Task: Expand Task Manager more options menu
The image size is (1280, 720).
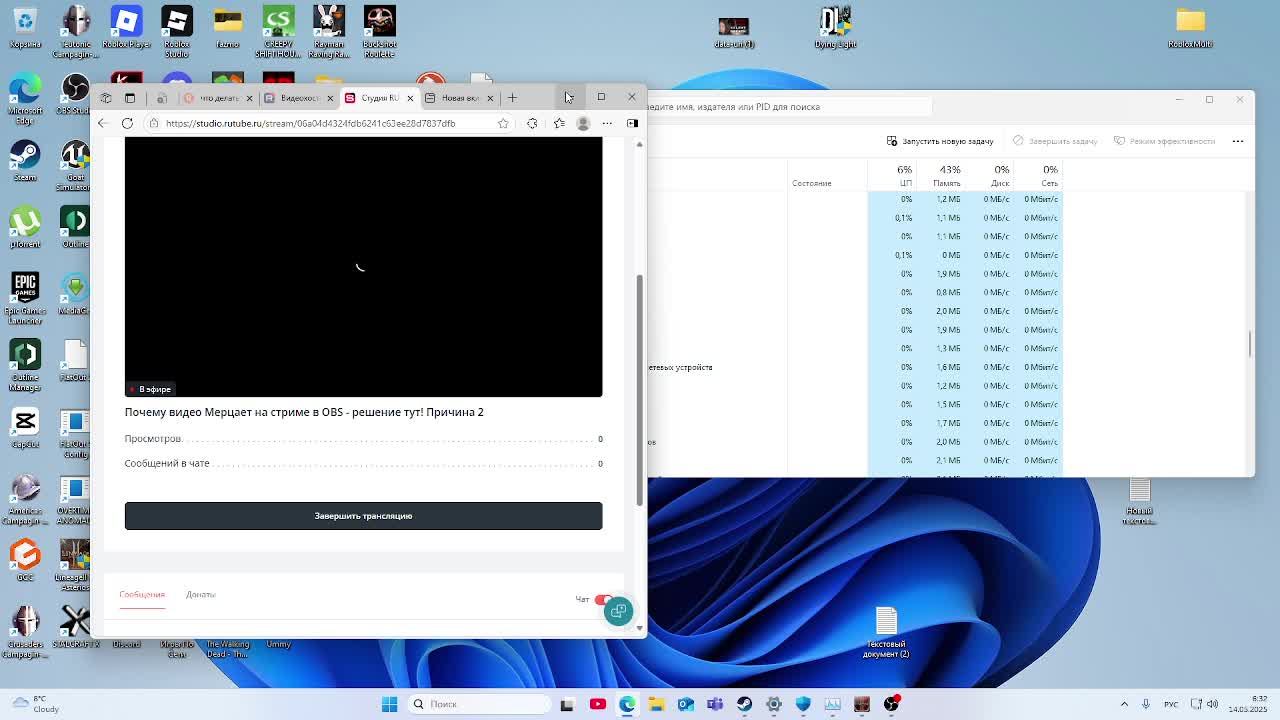Action: [1237, 141]
